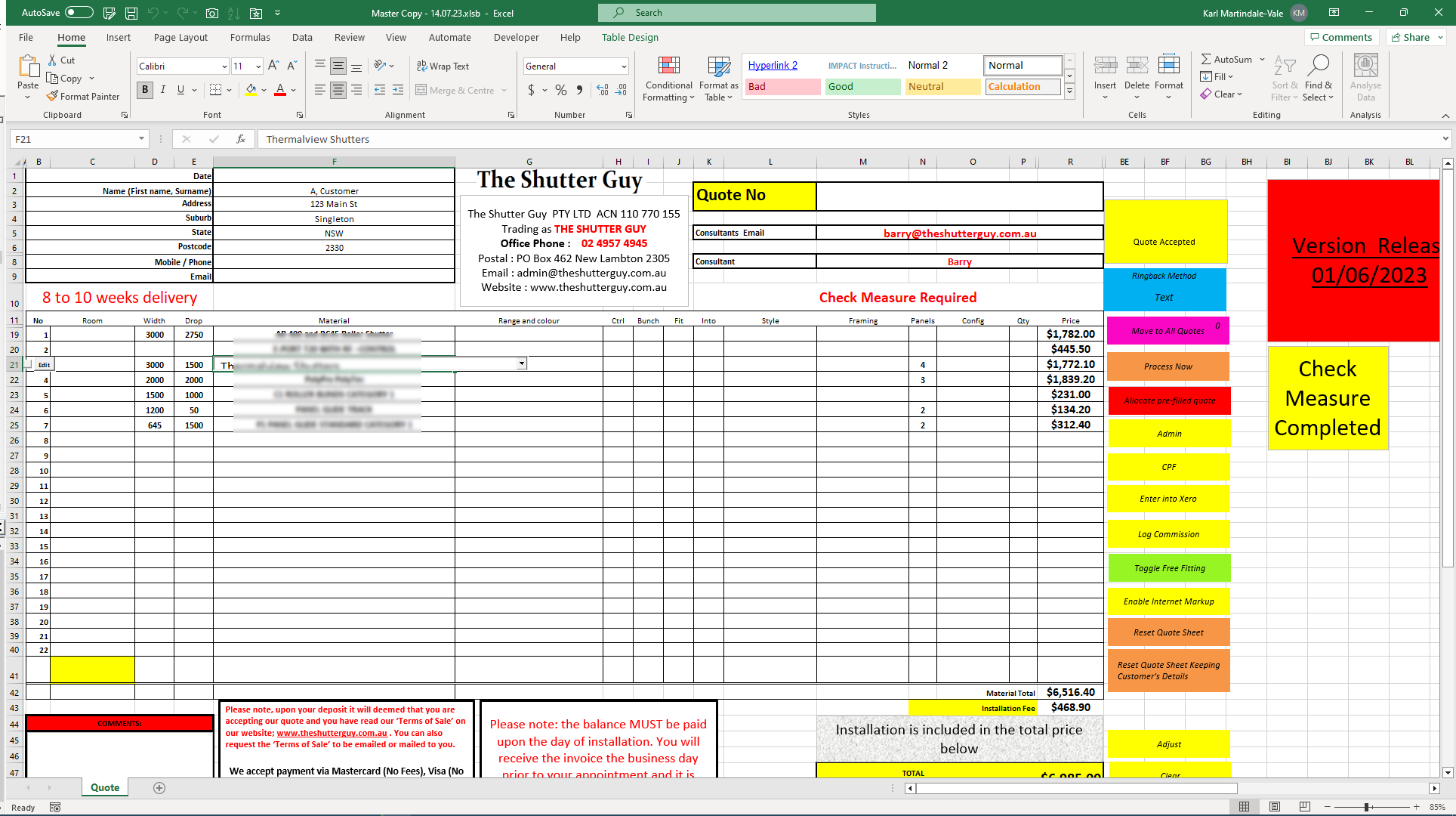Click Decrease Decimal icon
Image resolution: width=1456 pixels, height=816 pixels.
pos(621,90)
